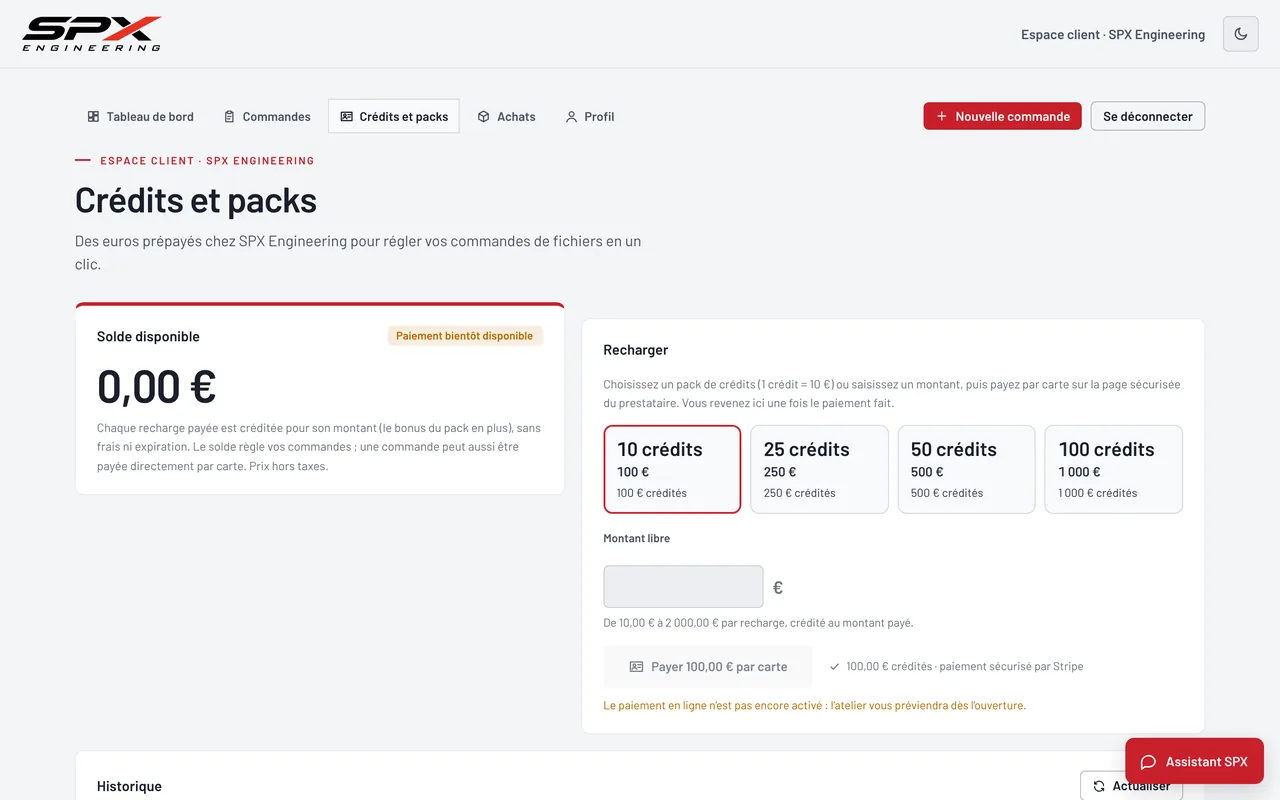Choose the 25 crédits pack
Screen dimensions: 1280x800
point(819,469)
